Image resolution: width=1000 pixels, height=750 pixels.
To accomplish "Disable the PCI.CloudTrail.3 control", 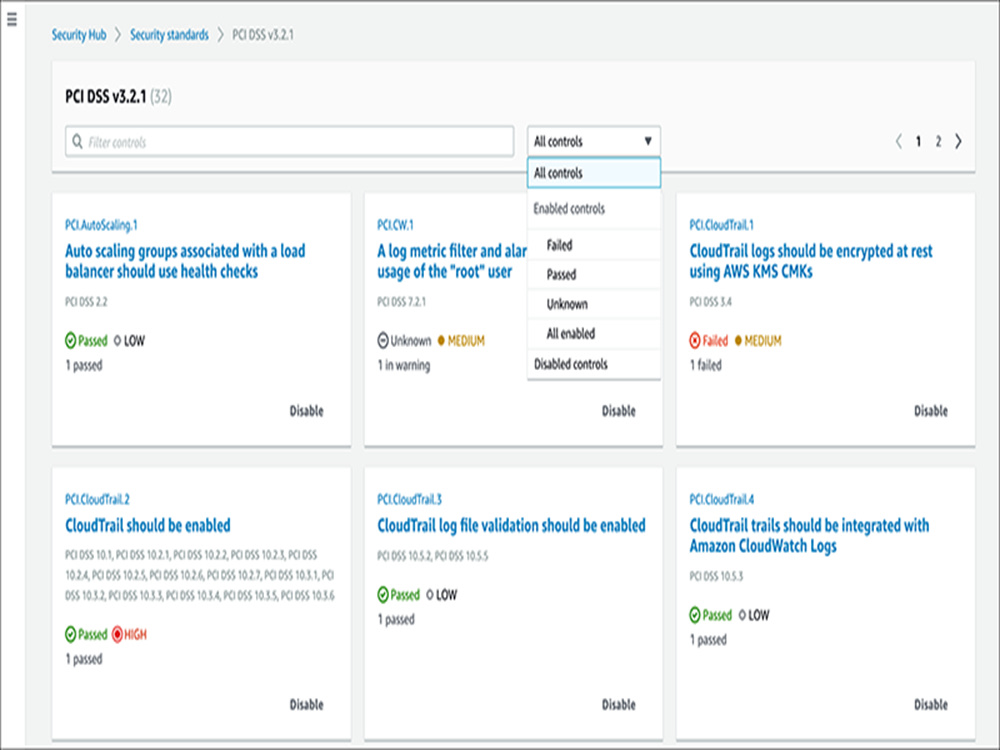I will click(x=619, y=704).
